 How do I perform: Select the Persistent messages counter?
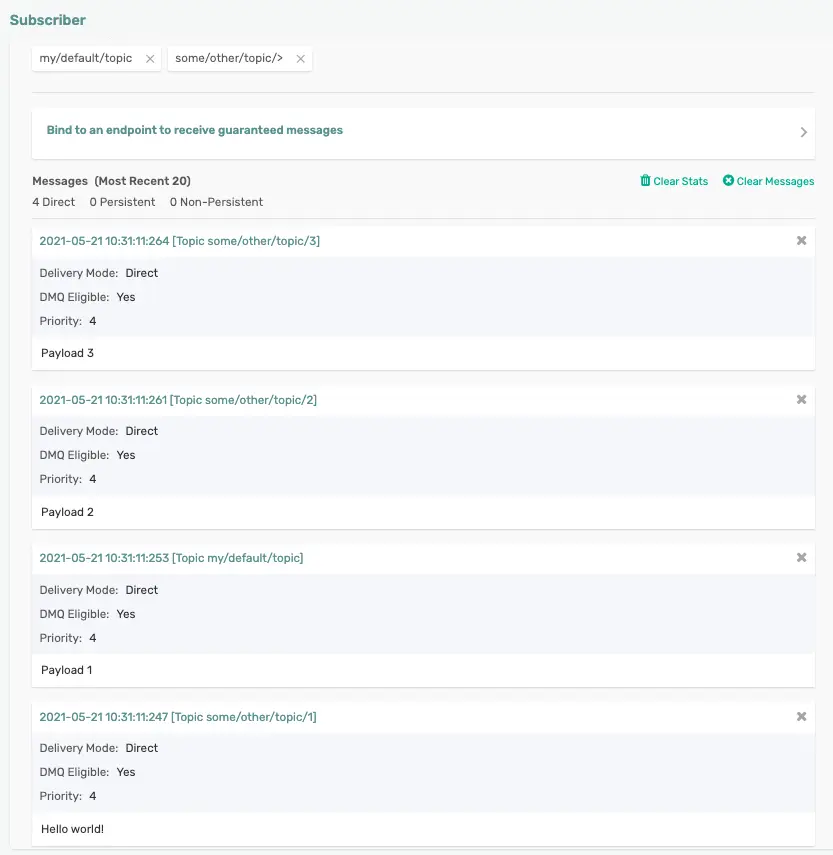pos(122,202)
